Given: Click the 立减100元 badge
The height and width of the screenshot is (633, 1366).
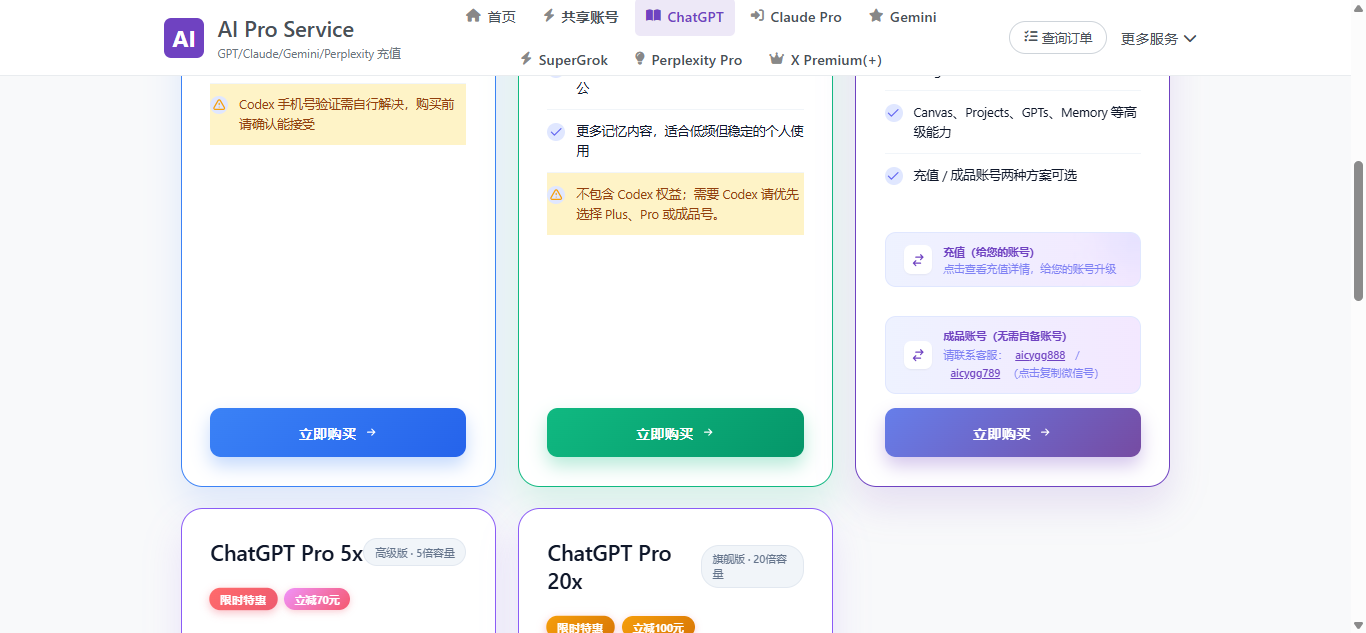Looking at the screenshot, I should 658,628.
